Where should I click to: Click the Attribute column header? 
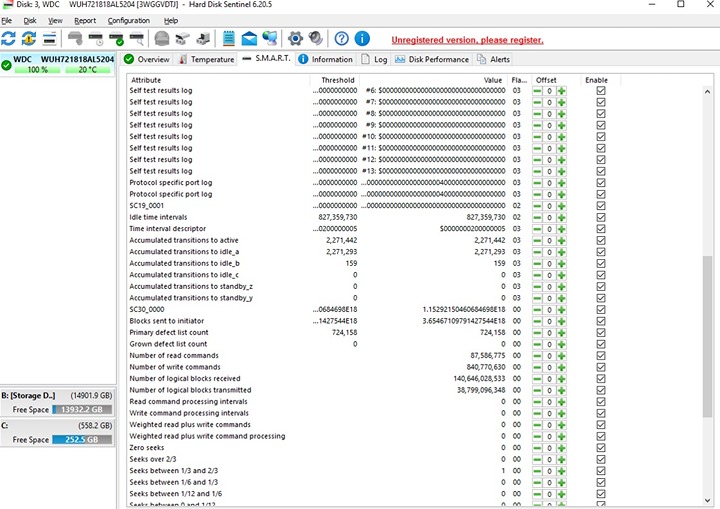point(146,80)
